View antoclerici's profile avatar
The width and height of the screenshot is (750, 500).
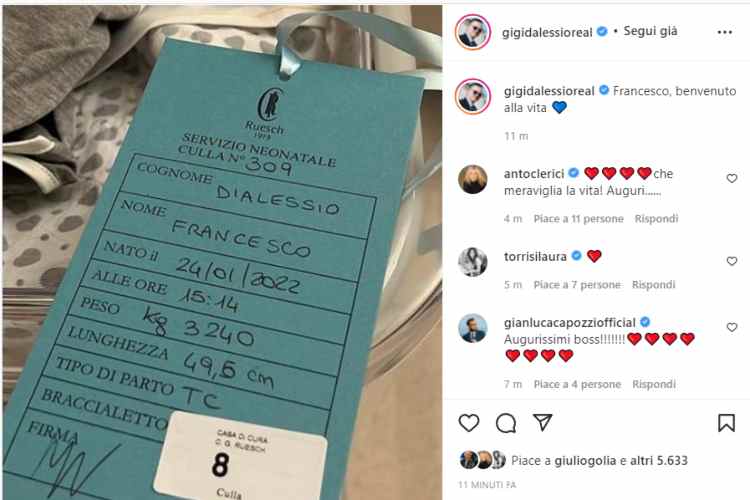point(473,179)
